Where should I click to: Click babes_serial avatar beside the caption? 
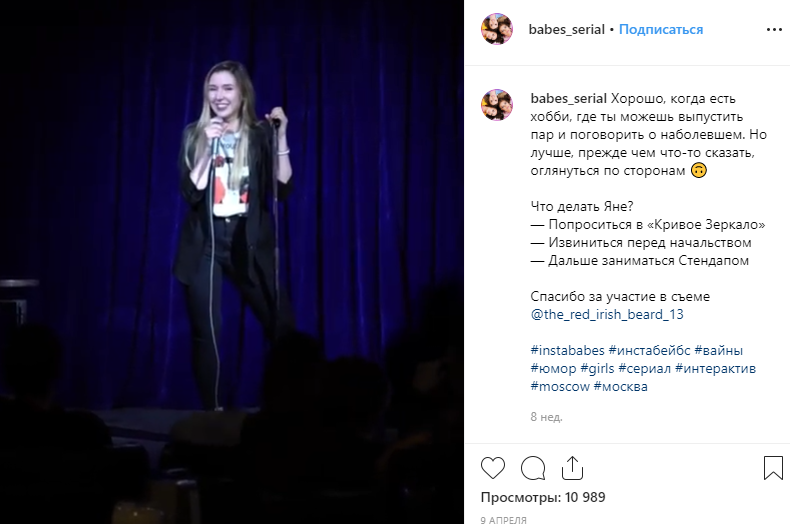(497, 105)
